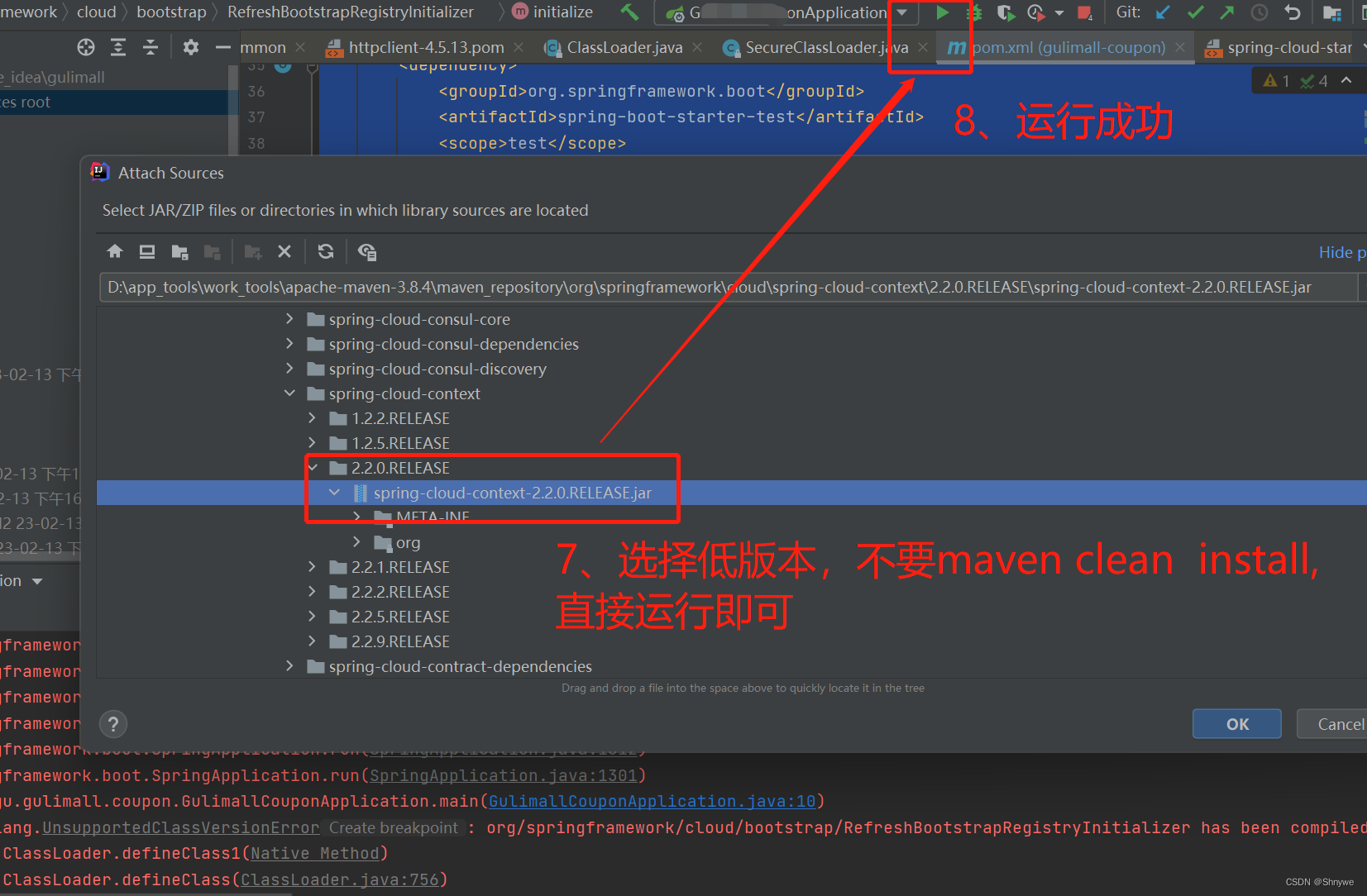
Task: Run with coverage using the shield icon
Action: point(1005,12)
